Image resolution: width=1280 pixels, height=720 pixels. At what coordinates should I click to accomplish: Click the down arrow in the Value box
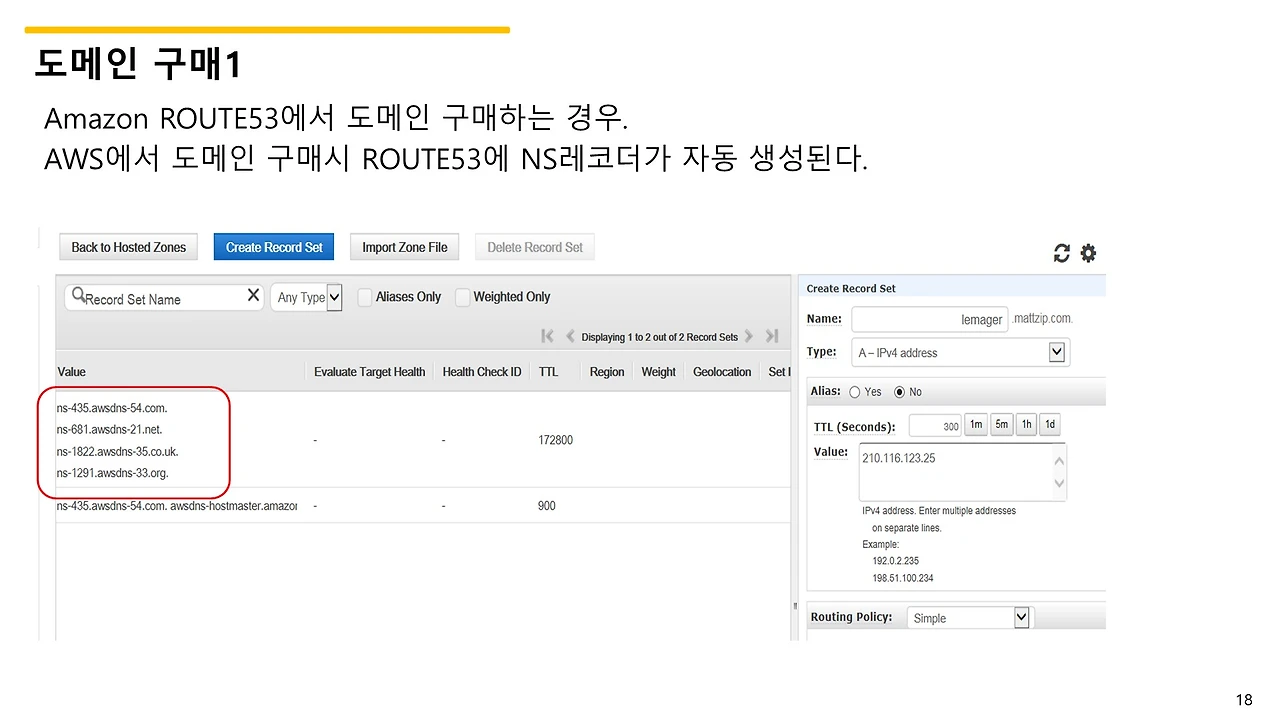[1059, 485]
